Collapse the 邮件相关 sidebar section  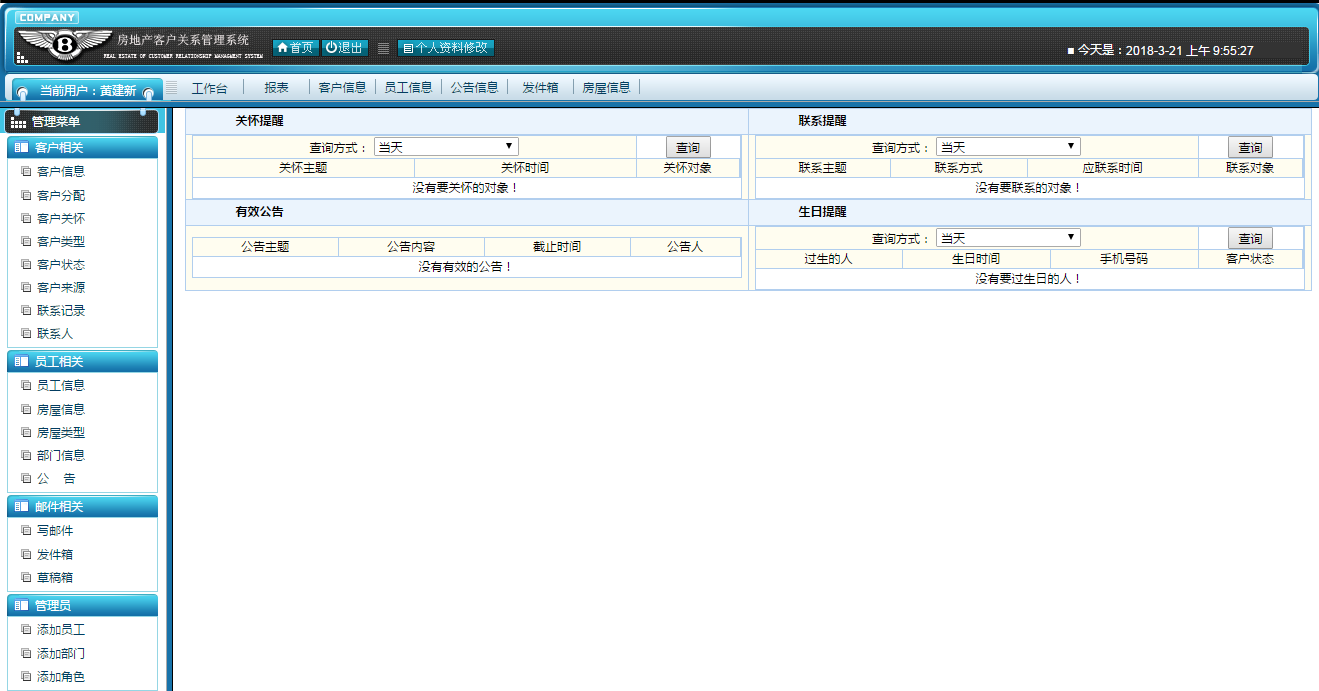(82, 507)
